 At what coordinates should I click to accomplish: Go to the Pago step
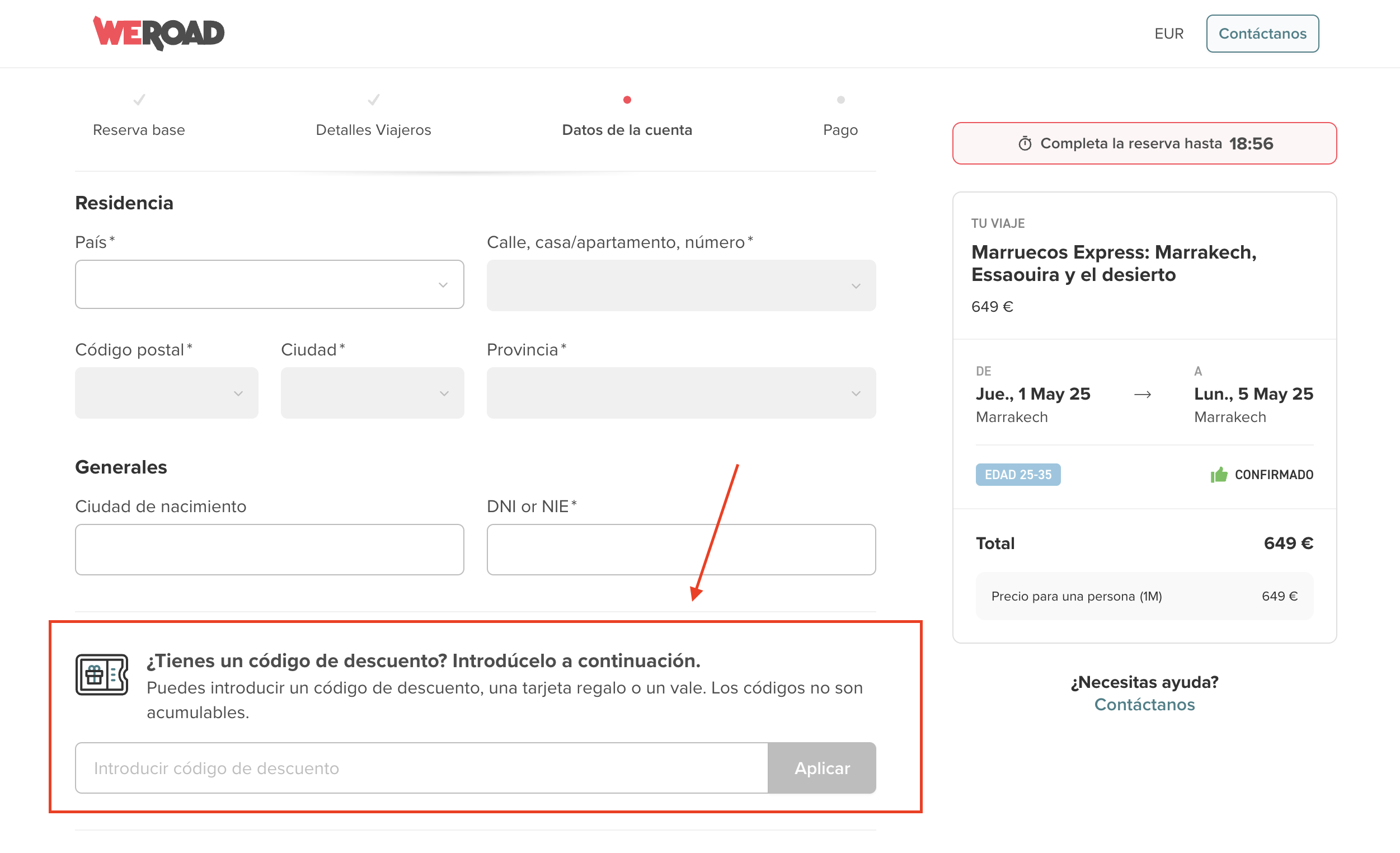pos(840,129)
